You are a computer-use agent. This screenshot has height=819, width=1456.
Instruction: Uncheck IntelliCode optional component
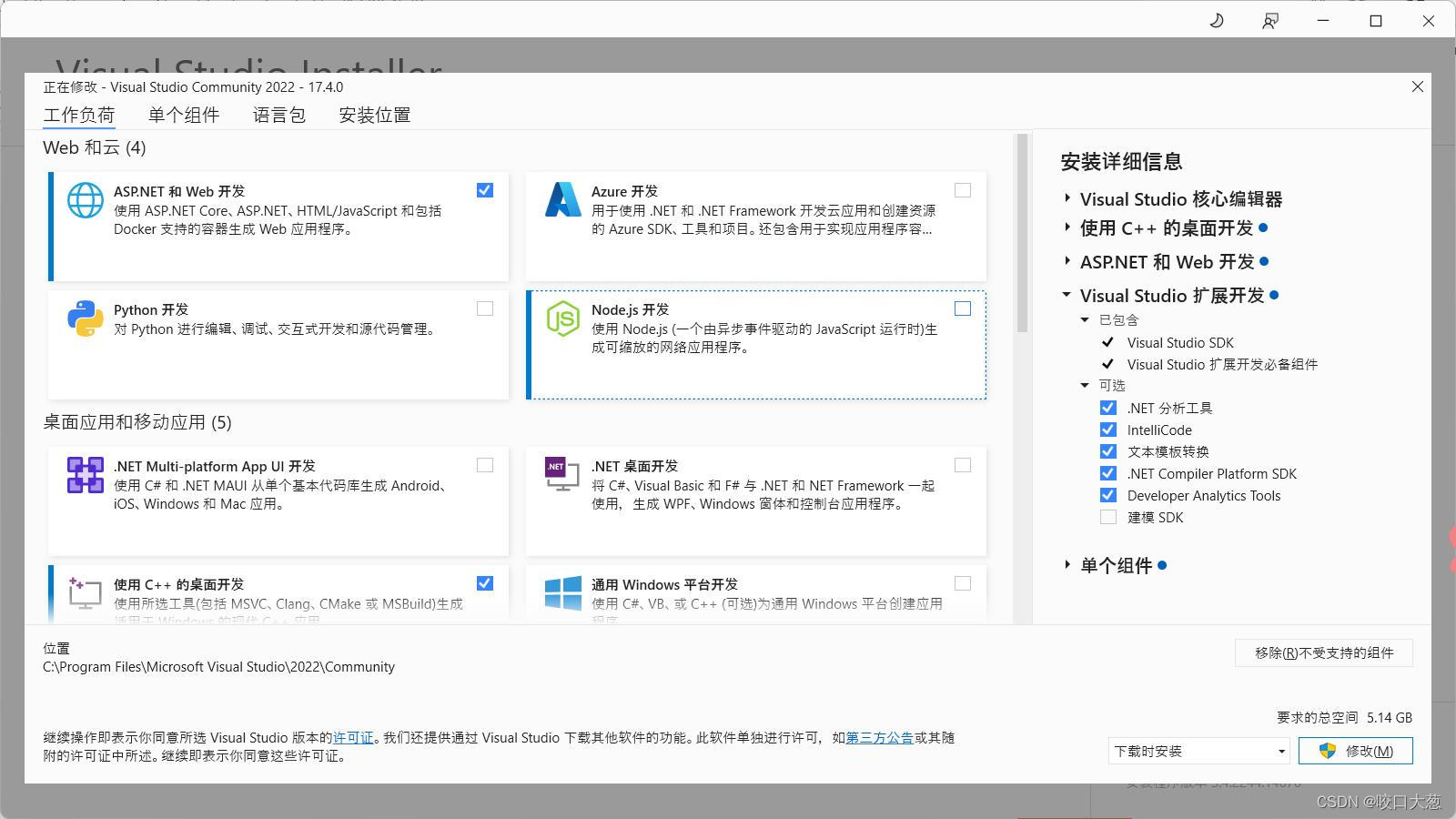pos(1107,430)
